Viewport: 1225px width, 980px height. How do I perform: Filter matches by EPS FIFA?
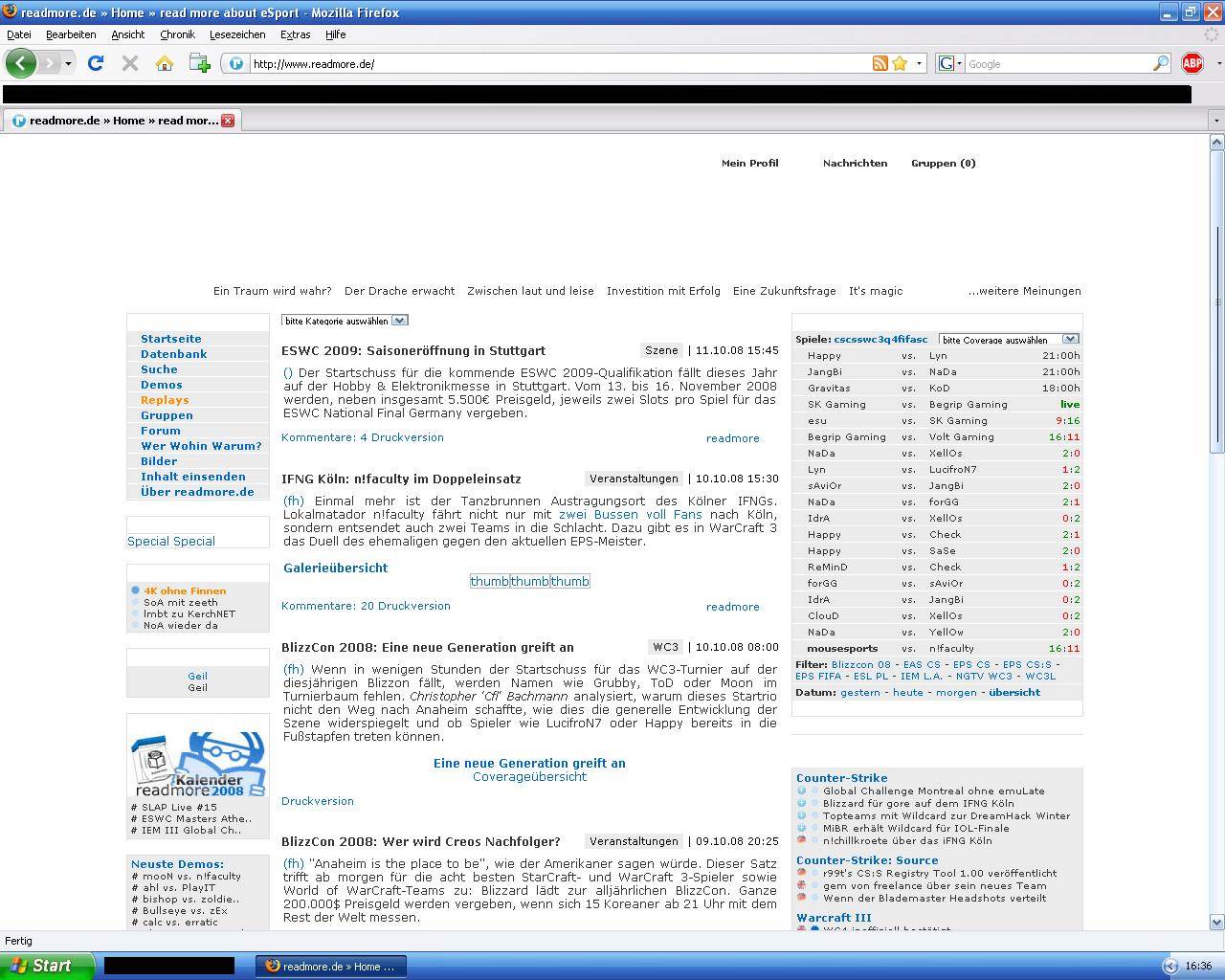tap(818, 676)
